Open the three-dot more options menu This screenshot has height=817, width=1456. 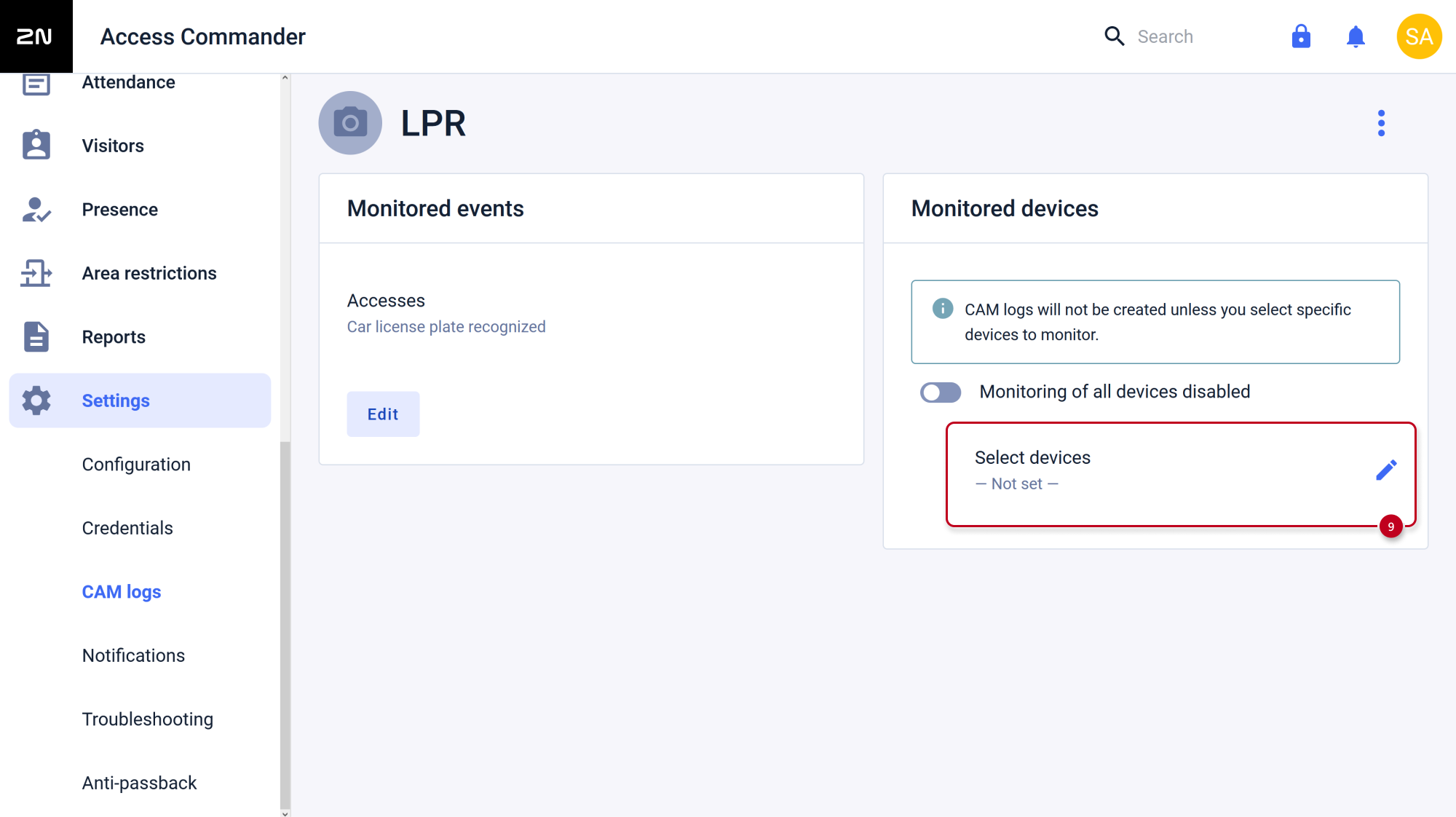pos(1381,123)
